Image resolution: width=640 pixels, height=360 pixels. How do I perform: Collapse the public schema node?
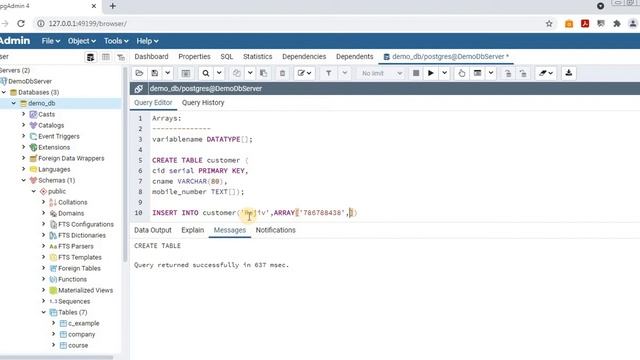click(33, 191)
